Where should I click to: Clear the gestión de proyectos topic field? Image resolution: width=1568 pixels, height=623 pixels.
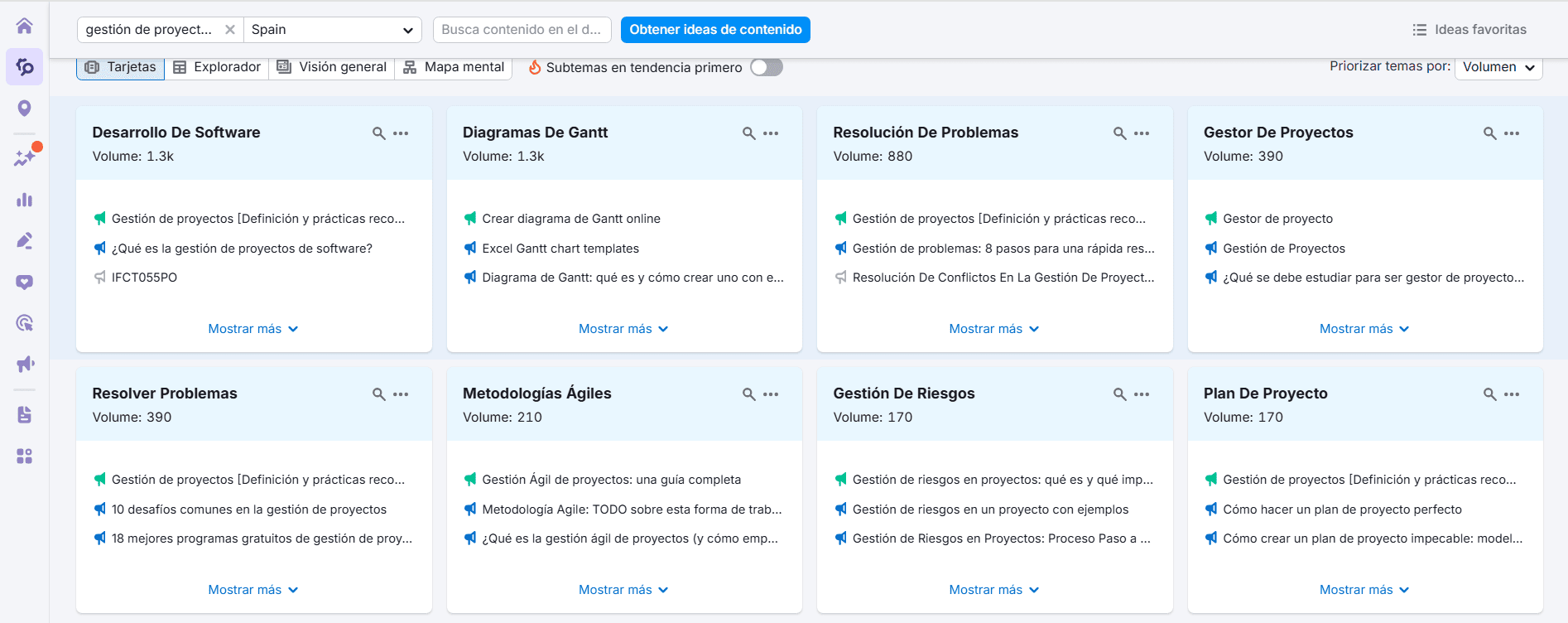pyautogui.click(x=230, y=30)
